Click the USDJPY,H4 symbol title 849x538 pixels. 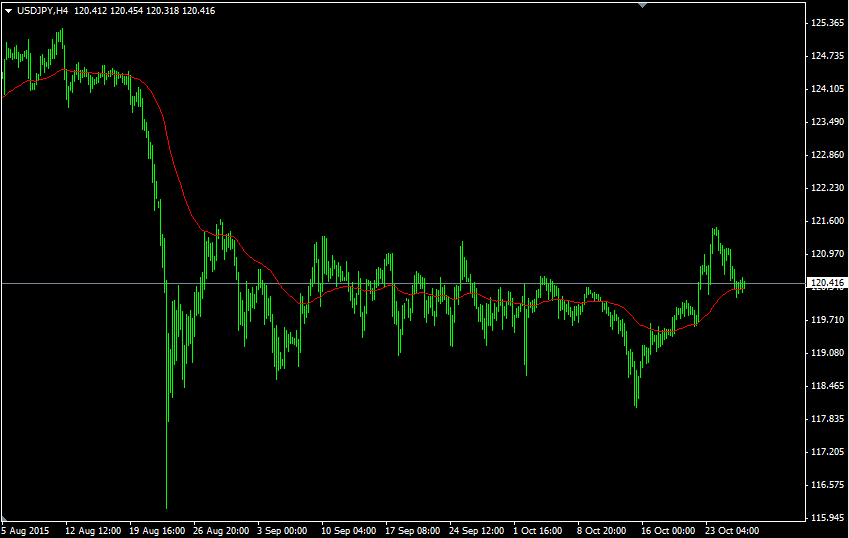(x=42, y=11)
